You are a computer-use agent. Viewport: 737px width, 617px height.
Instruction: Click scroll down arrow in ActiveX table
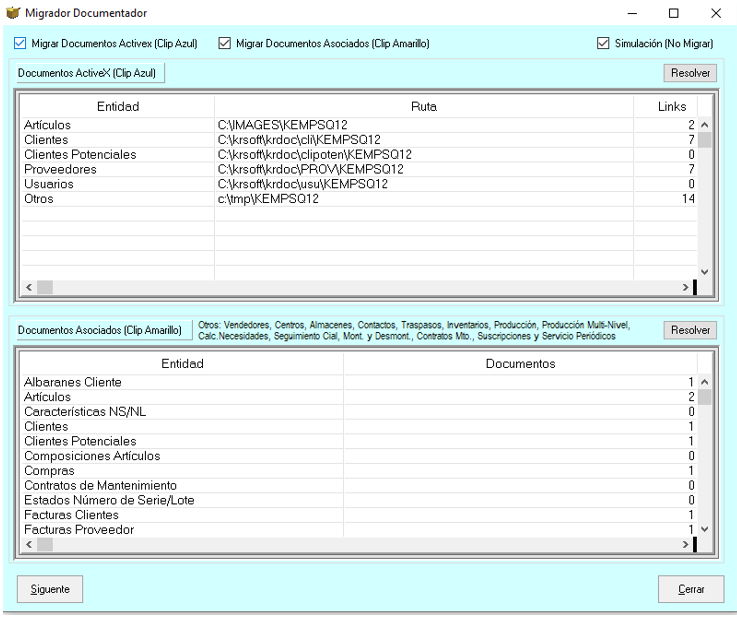coord(704,272)
